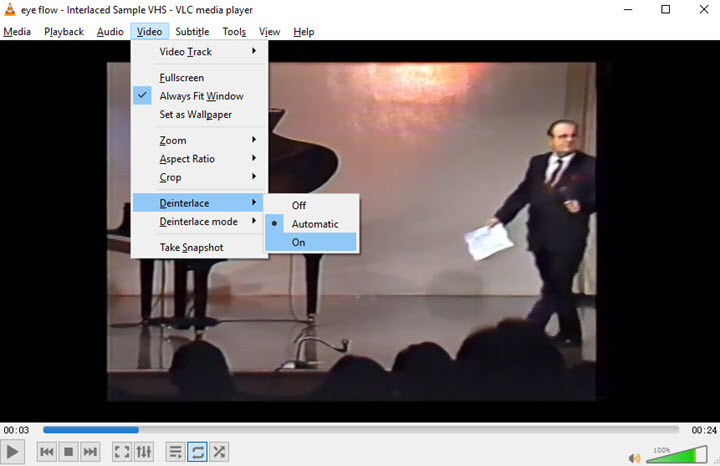
Task: Open extended settings equalizer icon
Action: click(x=143, y=452)
